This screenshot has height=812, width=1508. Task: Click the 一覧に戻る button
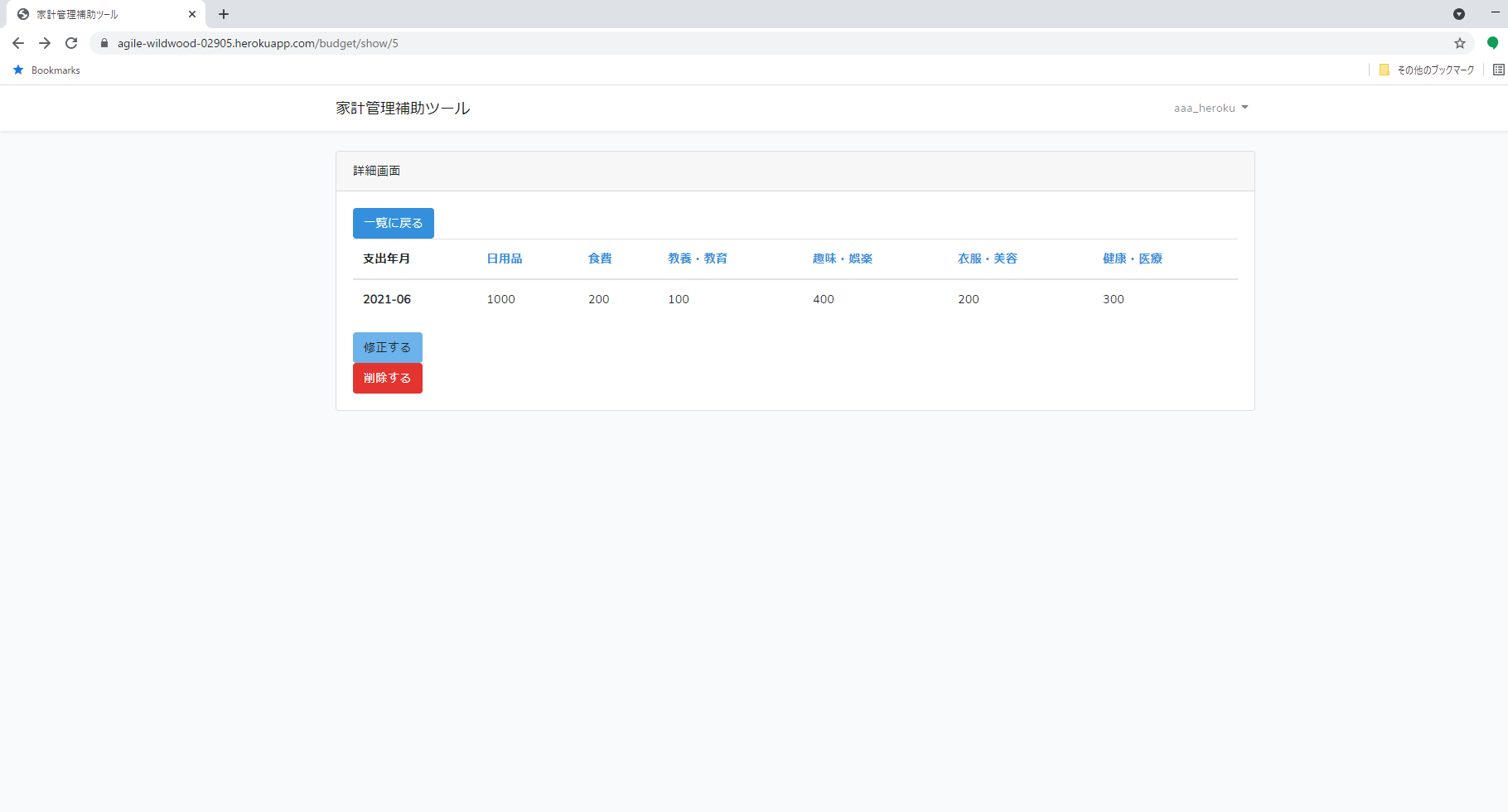(x=394, y=223)
